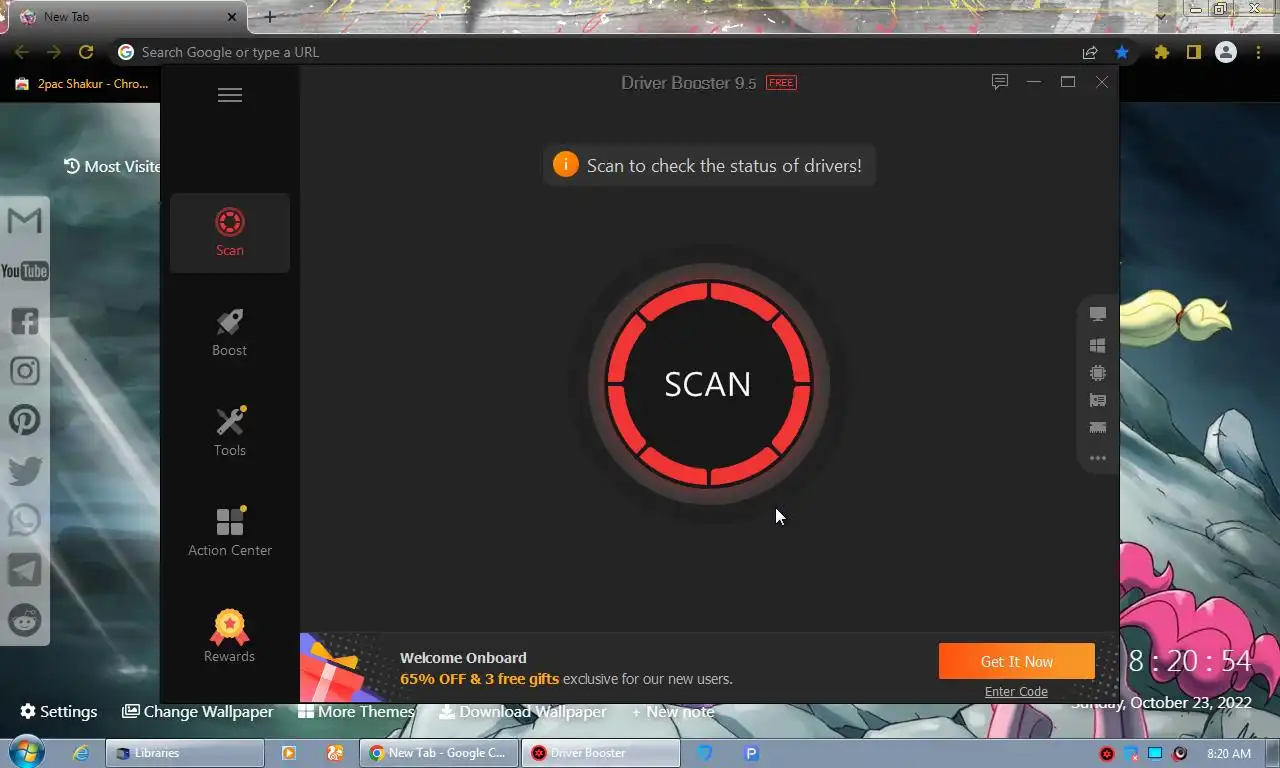Viewport: 1280px width, 768px height.
Task: Open the Action Center section
Action: (230, 533)
